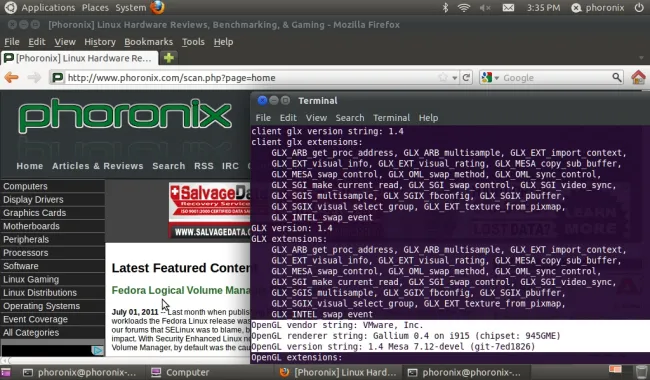
Task: Click the Phoronix logo
Action: [x=125, y=116]
